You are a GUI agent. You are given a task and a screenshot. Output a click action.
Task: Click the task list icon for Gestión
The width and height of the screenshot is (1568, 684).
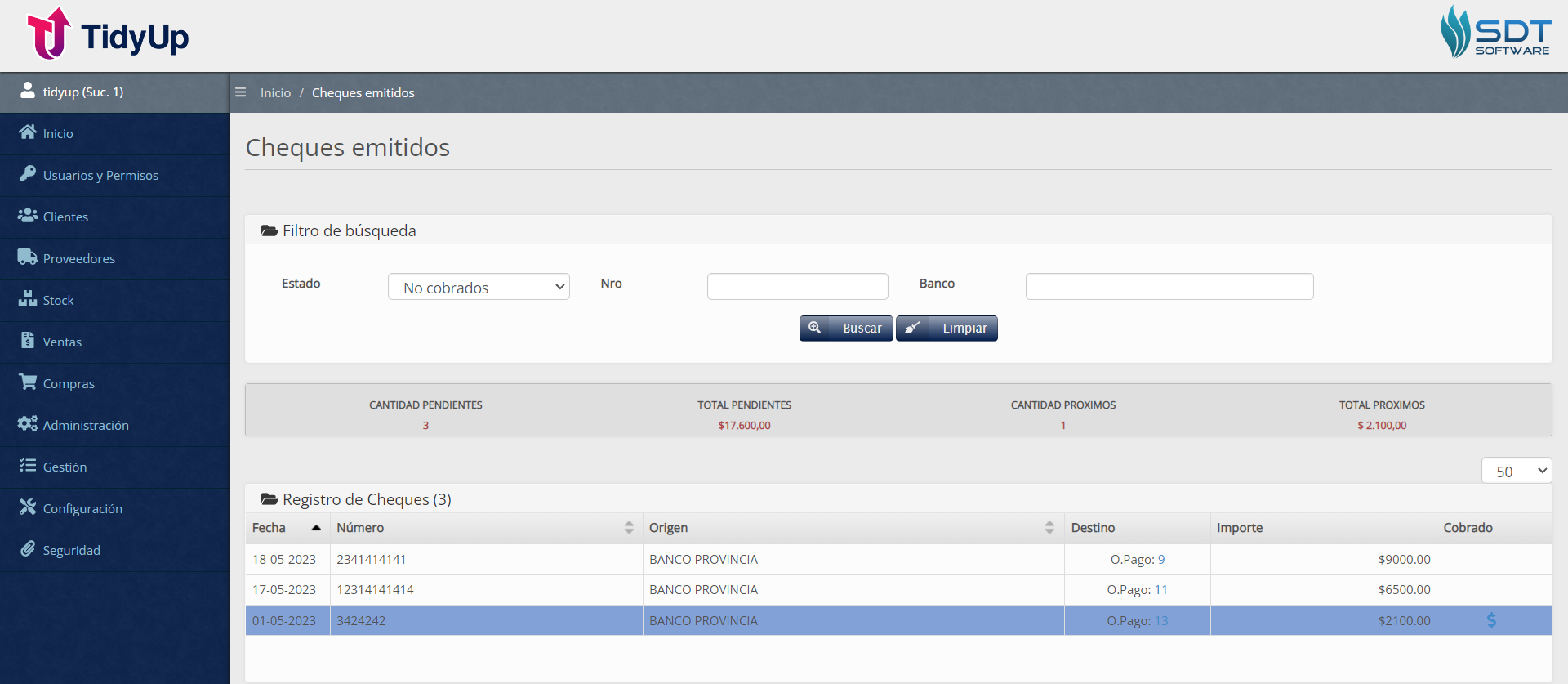pos(28,465)
